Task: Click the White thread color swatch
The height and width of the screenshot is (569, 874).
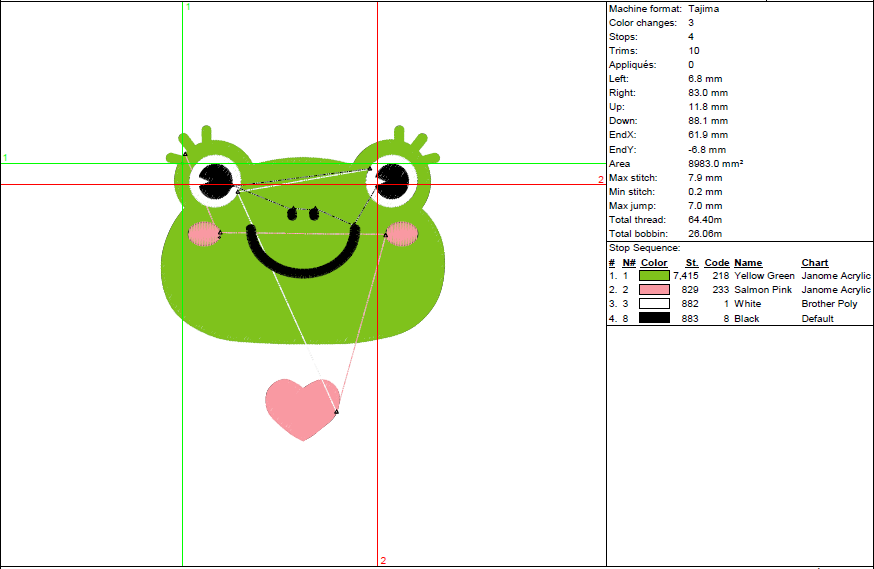Action: pyautogui.click(x=654, y=304)
